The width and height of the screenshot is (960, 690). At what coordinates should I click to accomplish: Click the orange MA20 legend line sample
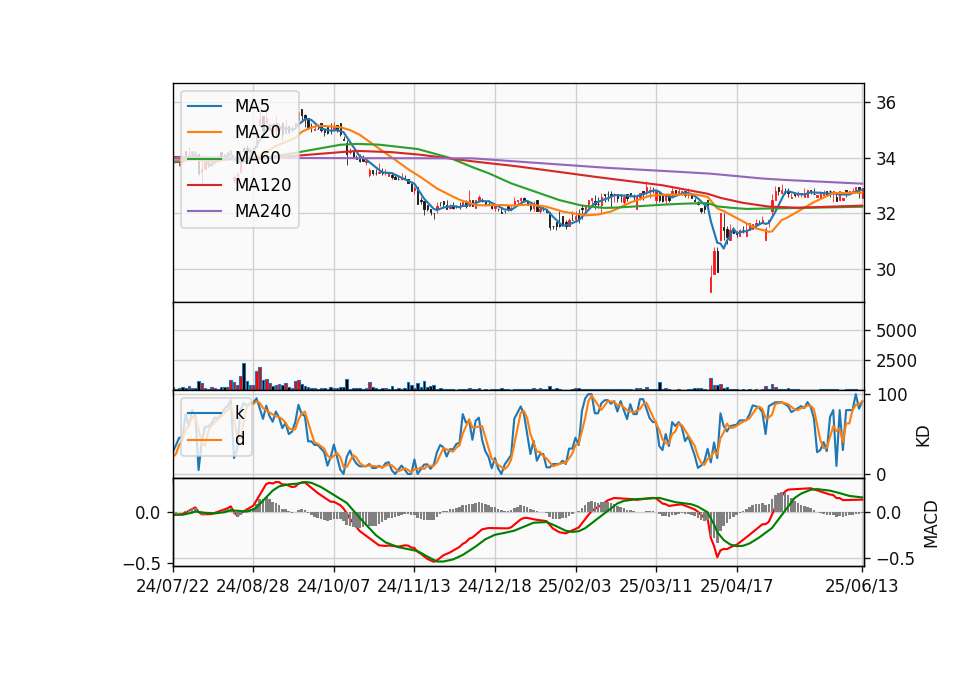click(x=204, y=132)
